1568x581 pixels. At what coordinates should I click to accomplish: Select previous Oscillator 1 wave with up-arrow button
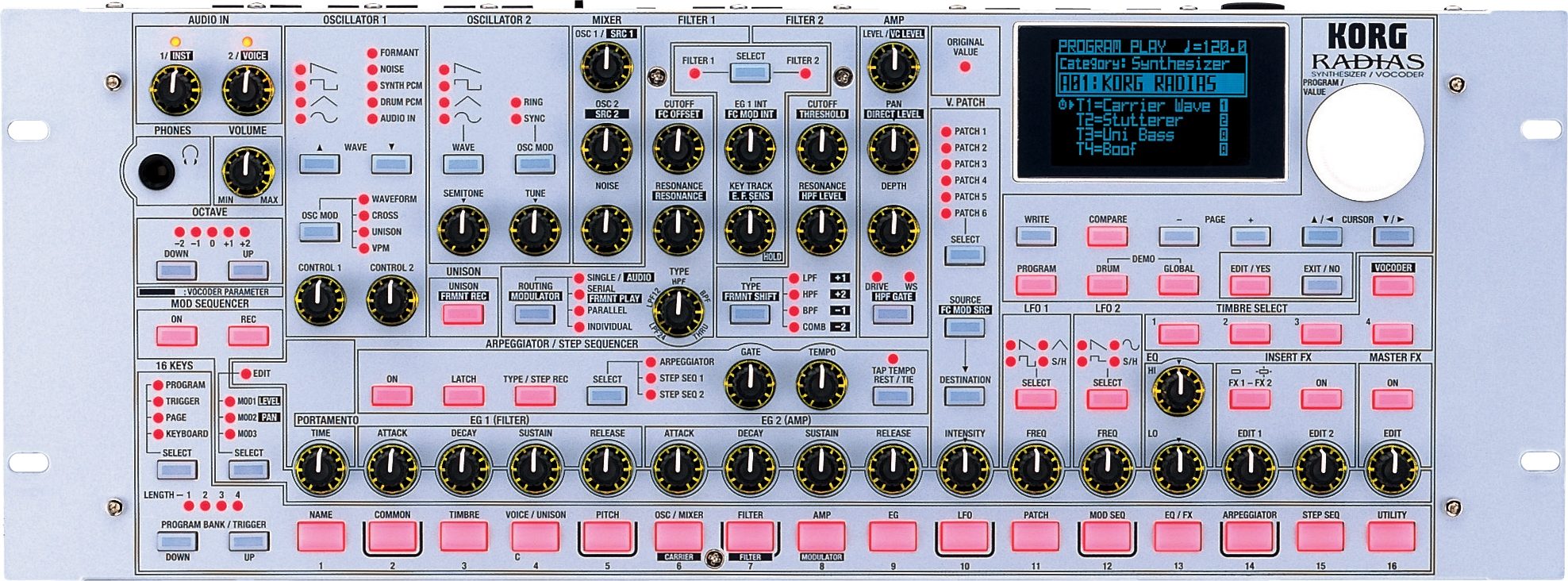point(319,164)
